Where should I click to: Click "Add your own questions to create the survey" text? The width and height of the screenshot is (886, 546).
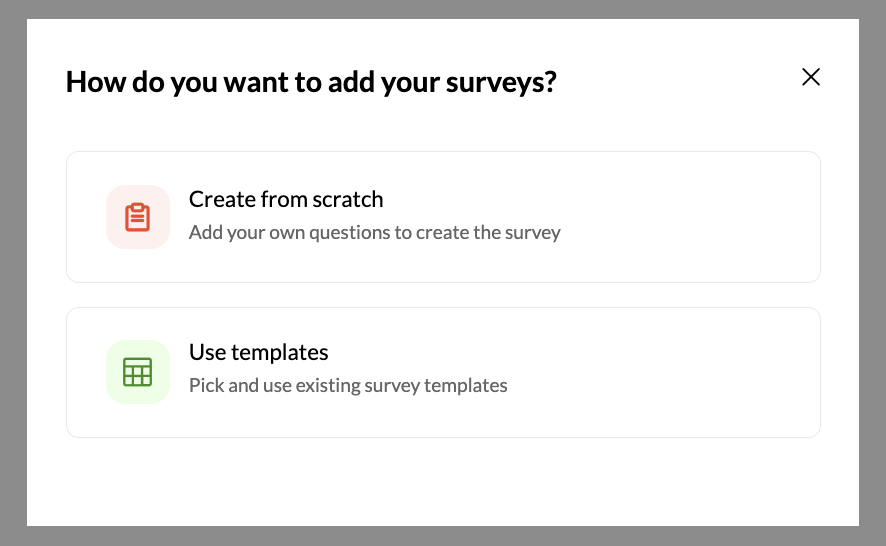(x=375, y=232)
